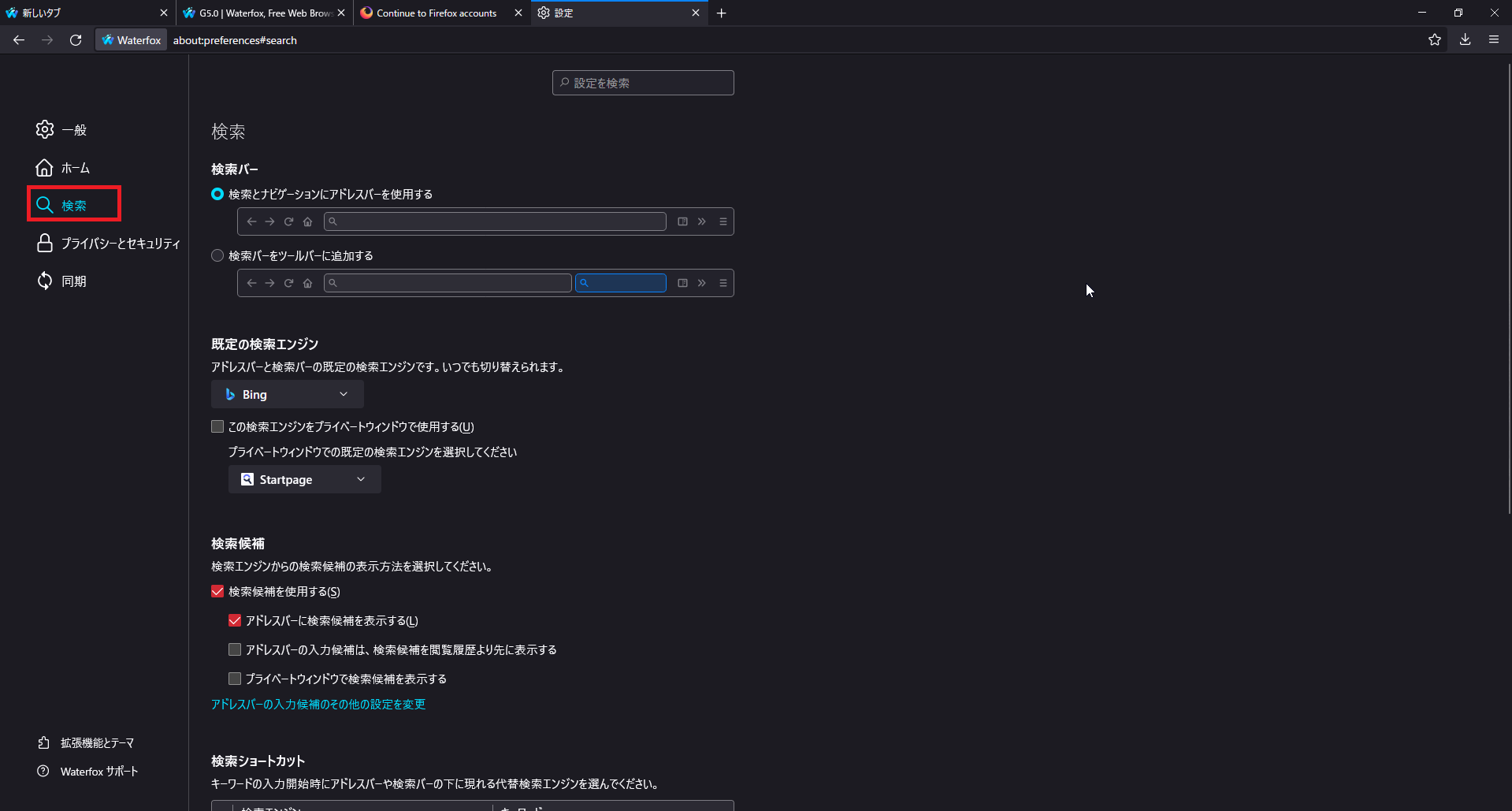Image resolution: width=1512 pixels, height=811 pixels.
Task: Check 検索候補を閲覧履歴より先に表示する checkbox
Action: tap(235, 649)
